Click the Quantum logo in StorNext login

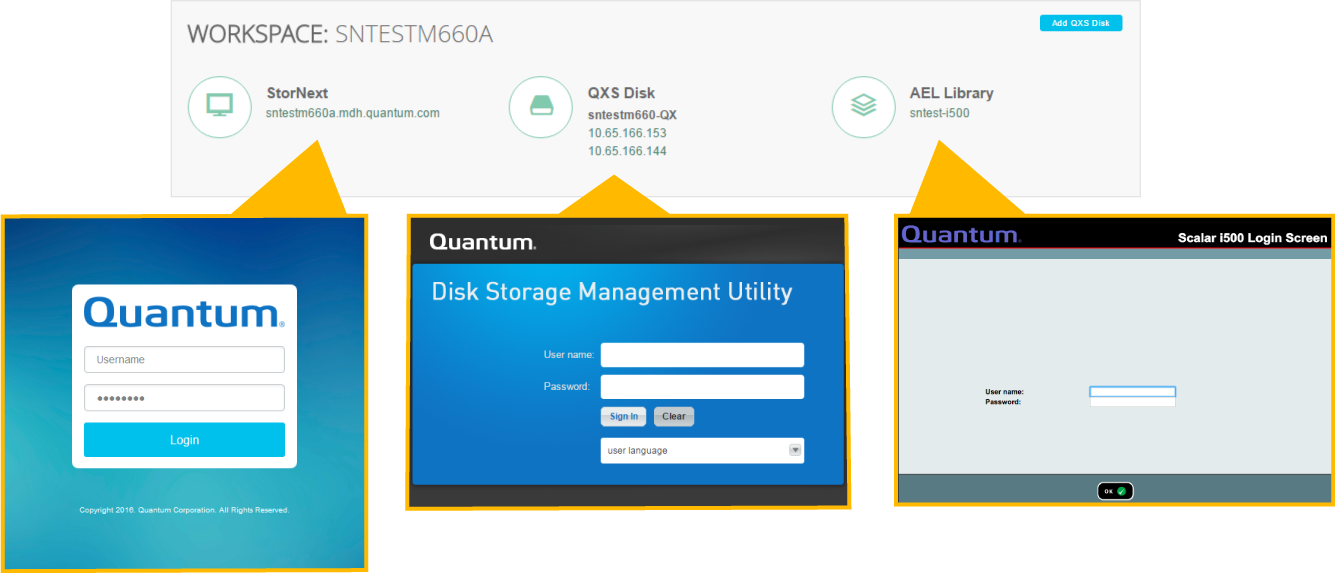184,312
